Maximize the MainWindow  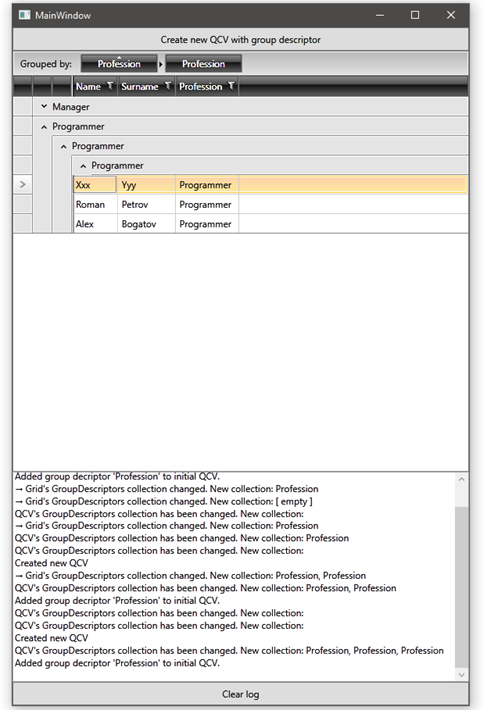[x=415, y=15]
